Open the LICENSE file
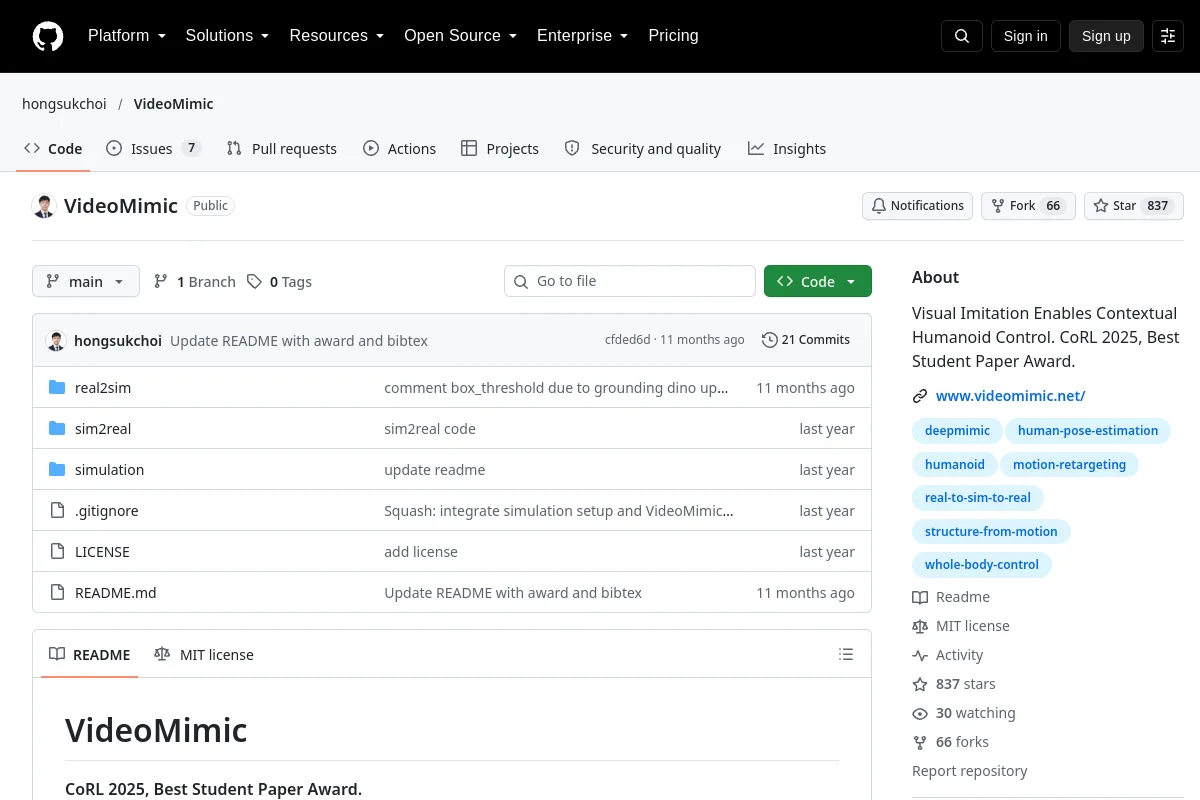The height and width of the screenshot is (800, 1200). coord(102,552)
